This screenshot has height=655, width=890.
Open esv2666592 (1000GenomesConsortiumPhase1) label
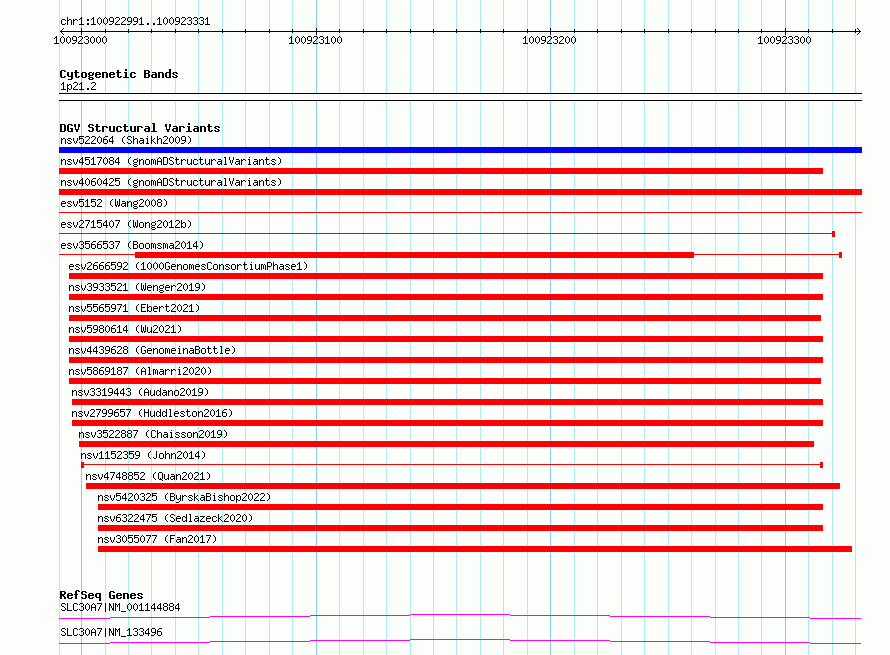pos(188,266)
